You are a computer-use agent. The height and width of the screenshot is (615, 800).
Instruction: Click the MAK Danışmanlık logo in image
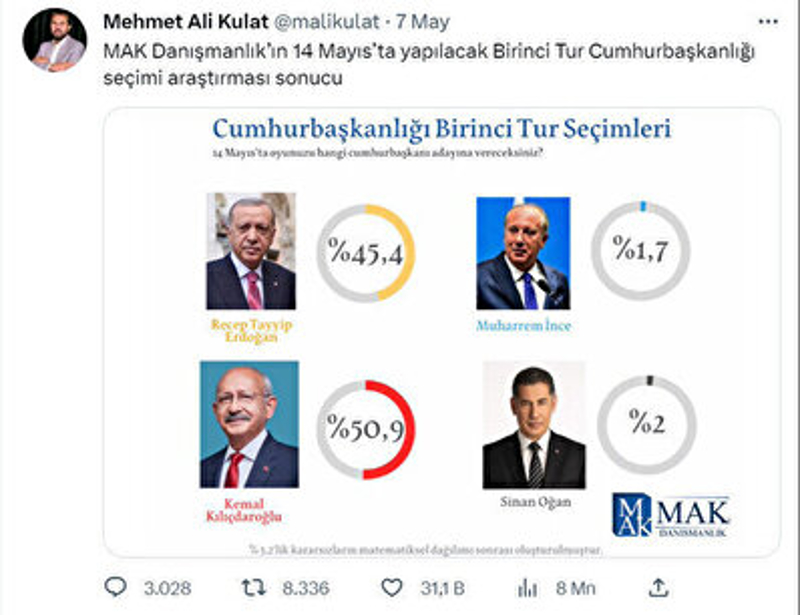pos(671,515)
